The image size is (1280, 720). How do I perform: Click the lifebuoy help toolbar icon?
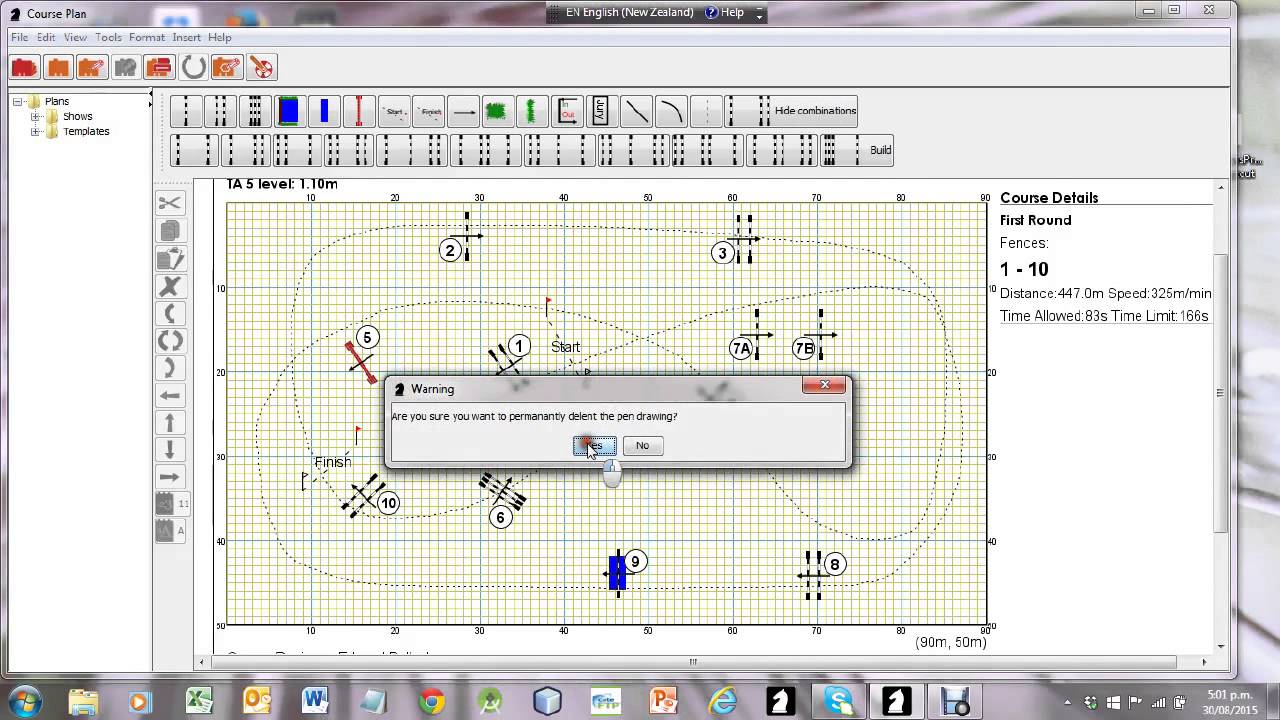(x=261, y=67)
